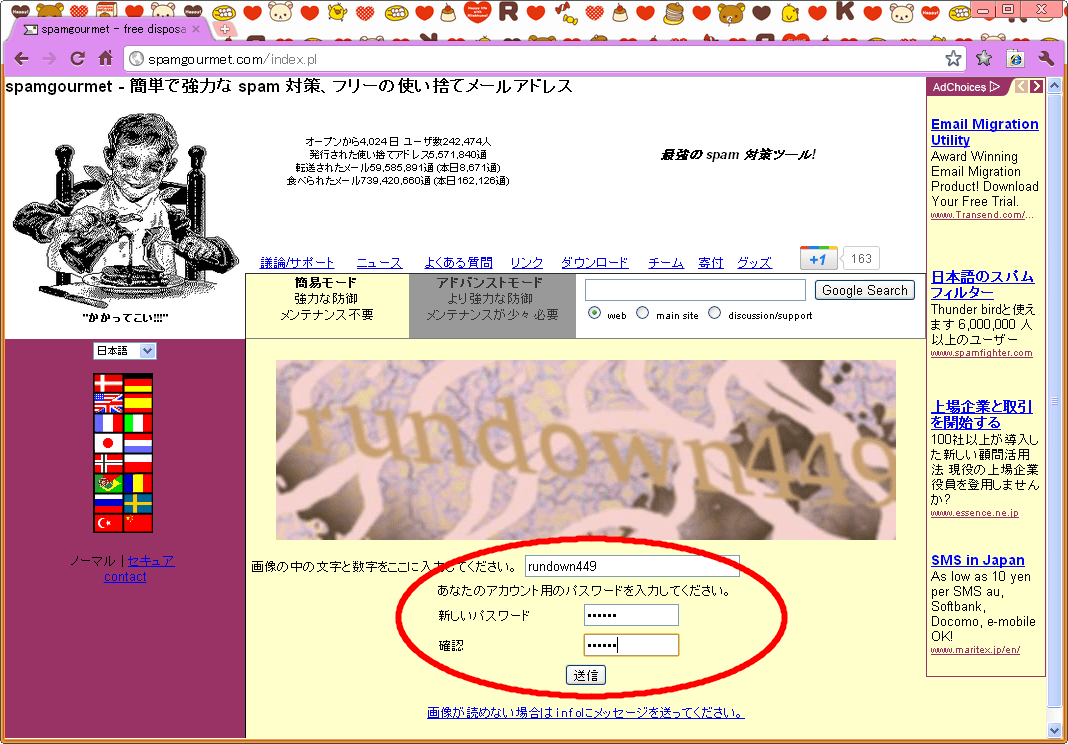
Task: Choose the Danish flag in language list
Action: coord(108,383)
